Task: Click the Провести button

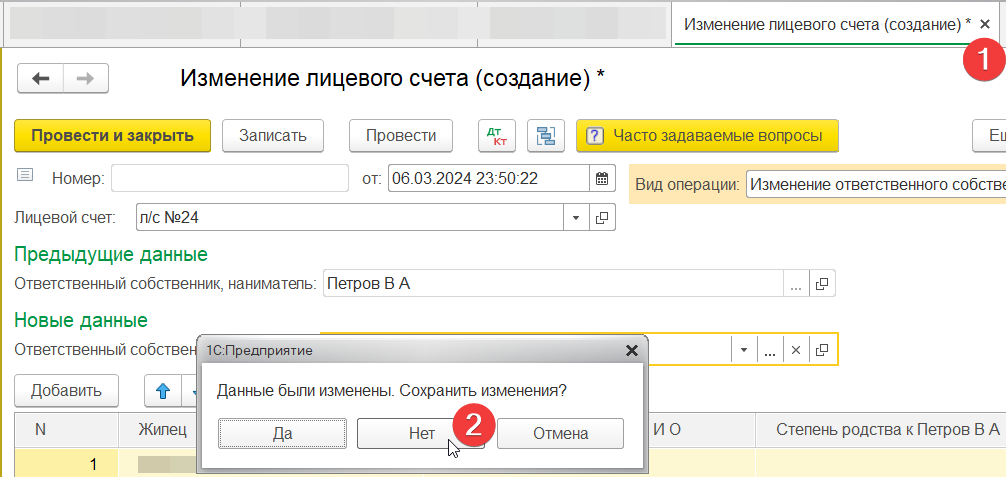Action: pos(401,135)
